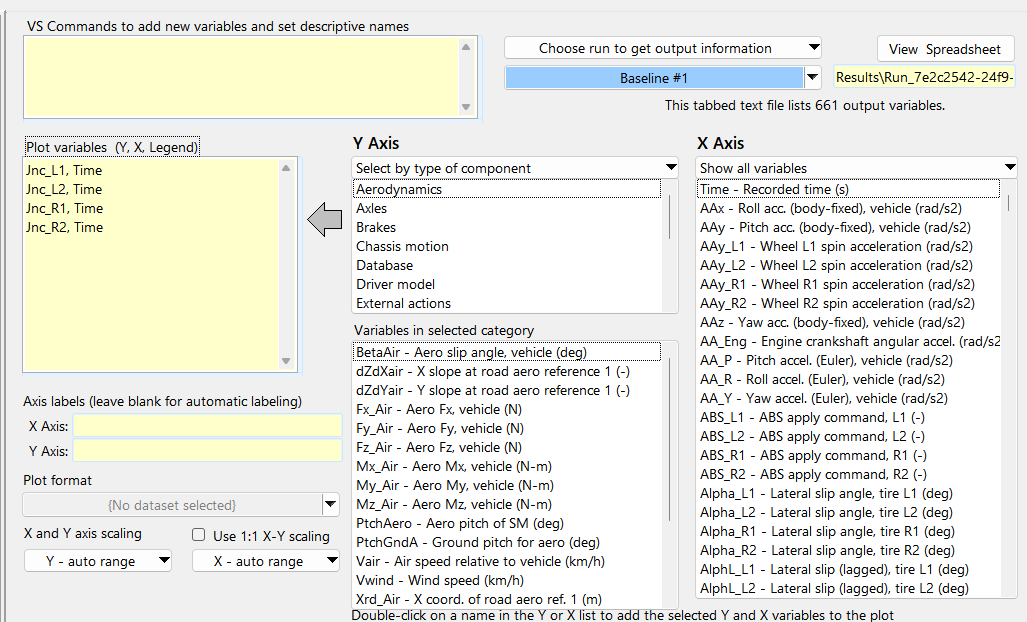Click the X Axis label input field
Viewport: 1027px width, 622px height.
tap(206, 425)
